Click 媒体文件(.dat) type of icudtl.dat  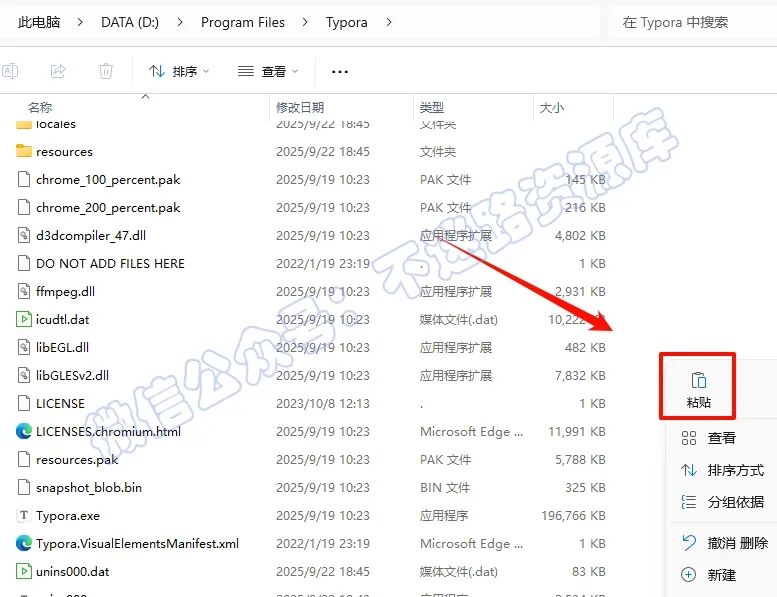[459, 320]
